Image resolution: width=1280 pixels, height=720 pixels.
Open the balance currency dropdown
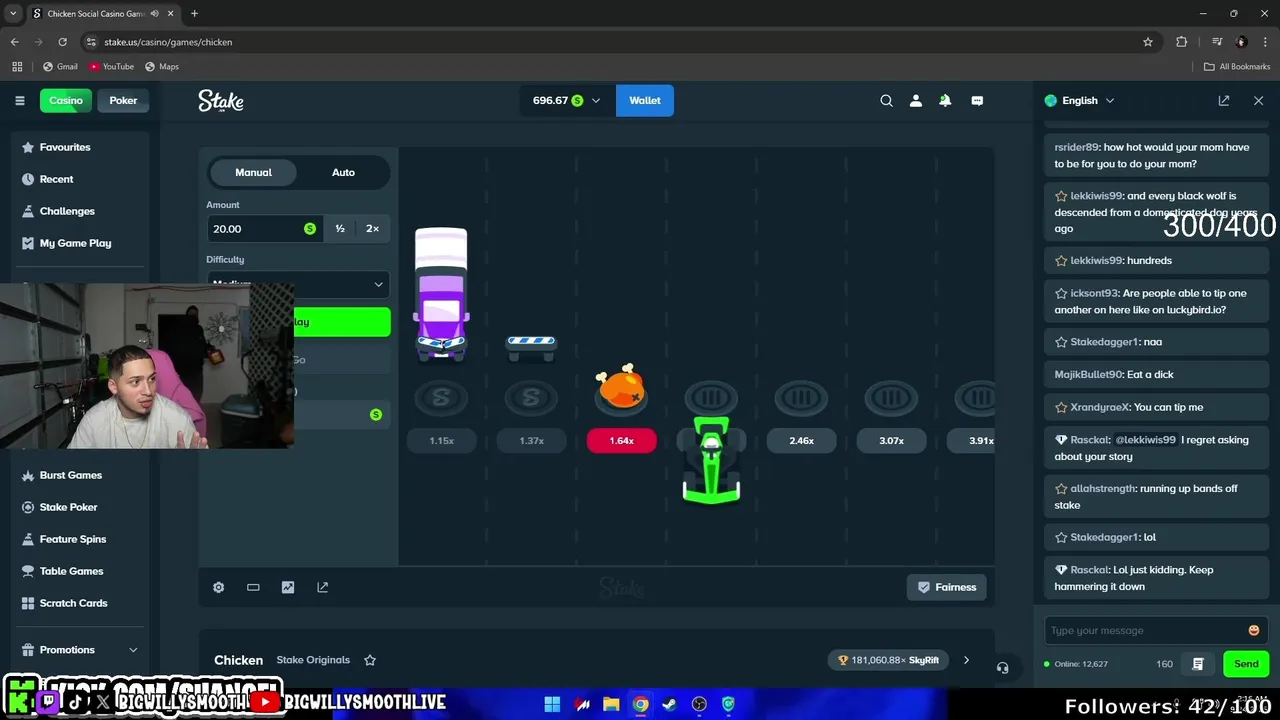[x=566, y=100]
